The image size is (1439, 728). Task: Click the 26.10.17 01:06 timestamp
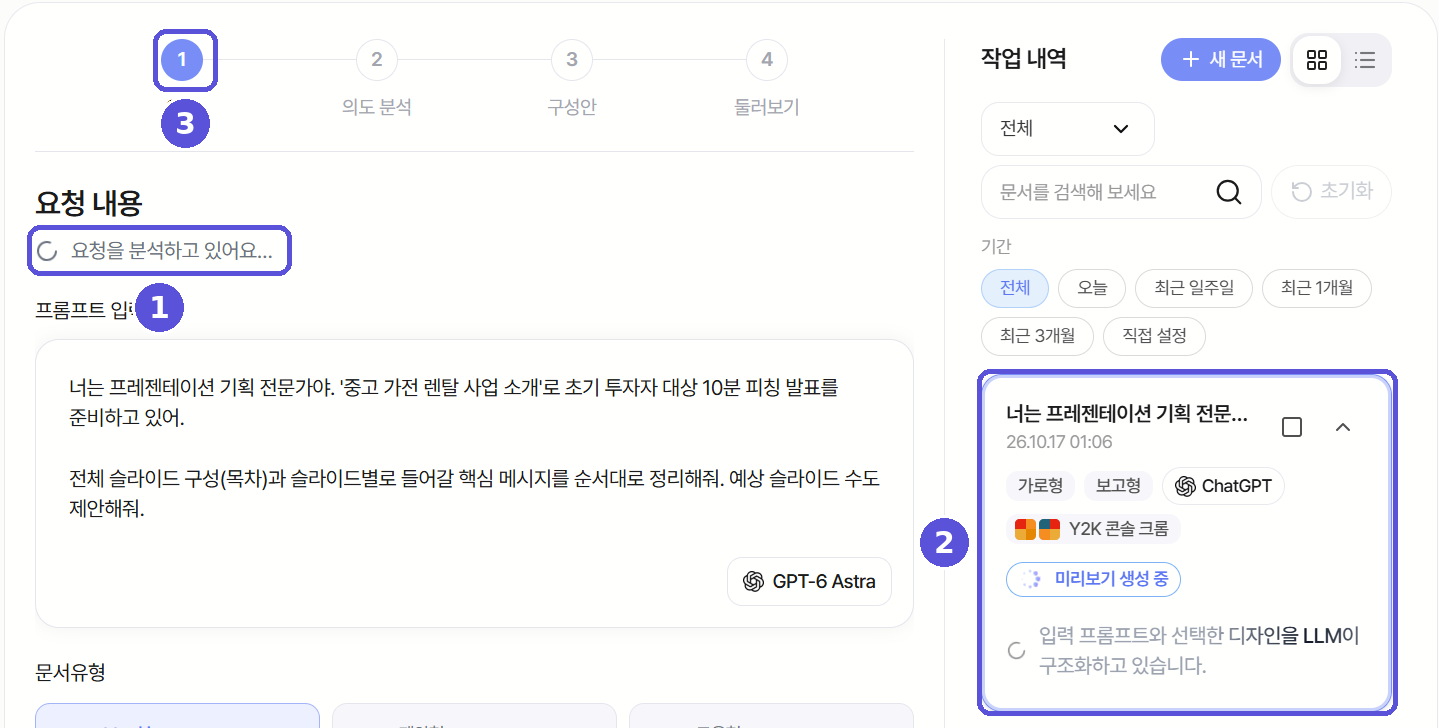click(x=1059, y=442)
